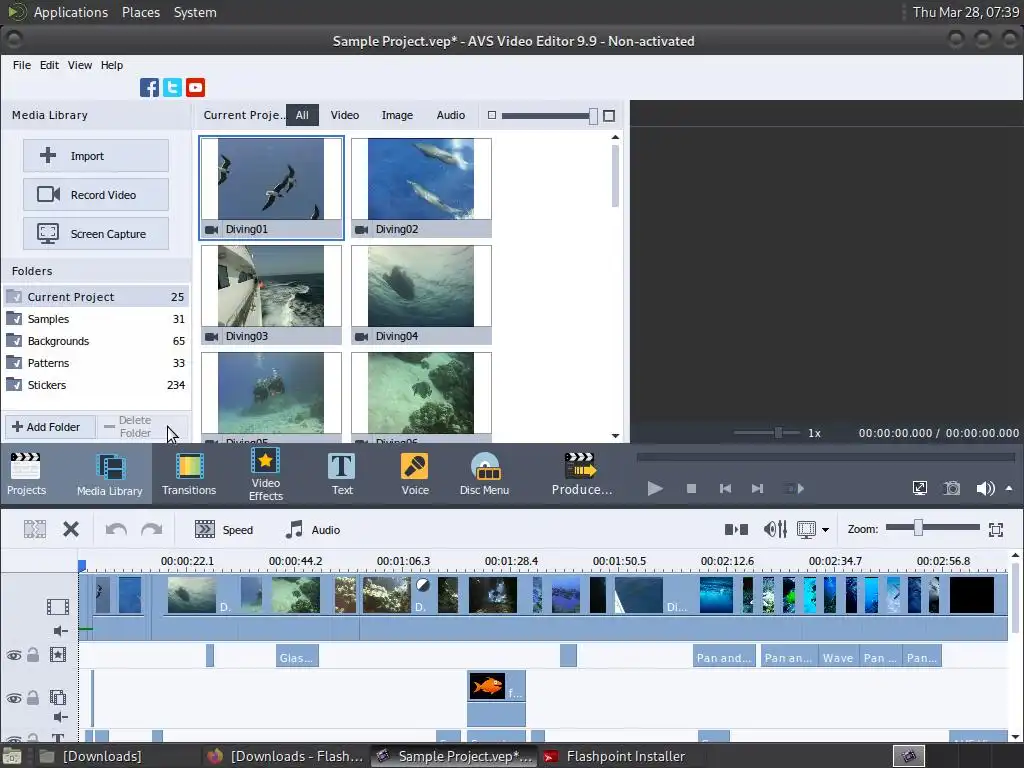Mute the main video track audio
This screenshot has height=768, width=1024.
pyautogui.click(x=60, y=630)
